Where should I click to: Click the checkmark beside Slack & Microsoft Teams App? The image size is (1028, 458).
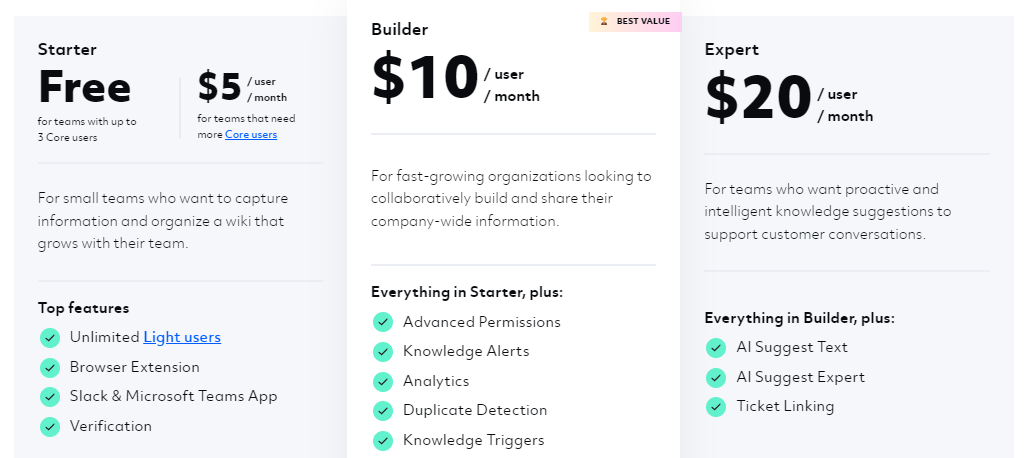click(x=50, y=397)
